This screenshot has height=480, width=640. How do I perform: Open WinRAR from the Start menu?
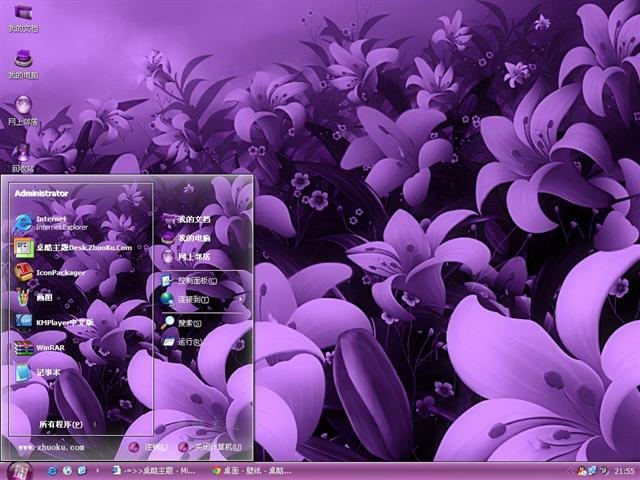pyautogui.click(x=40, y=348)
